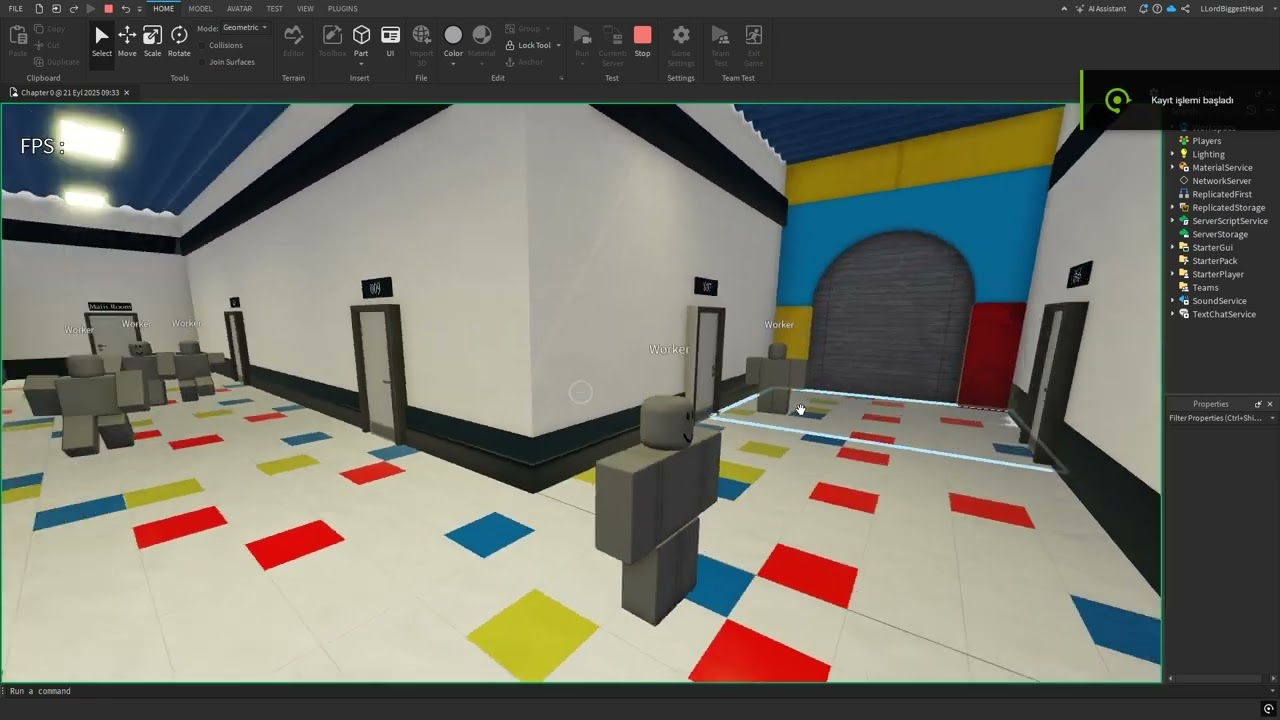Open the Mode Geometric dropdown
The height and width of the screenshot is (720, 1280).
pyautogui.click(x=244, y=28)
